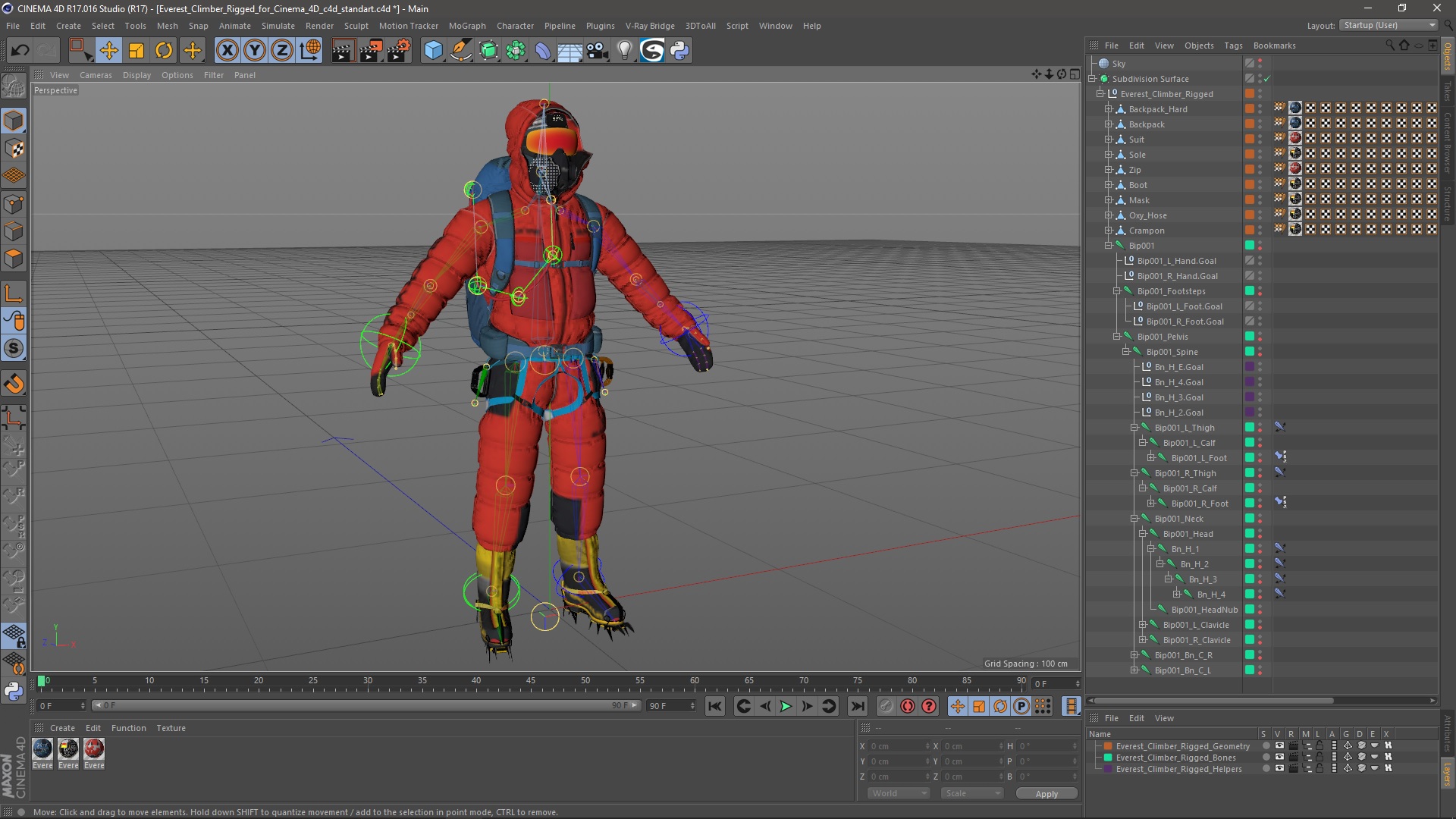Open Bookmarks in Object Manager
Image resolution: width=1456 pixels, height=819 pixels.
pyautogui.click(x=1274, y=45)
